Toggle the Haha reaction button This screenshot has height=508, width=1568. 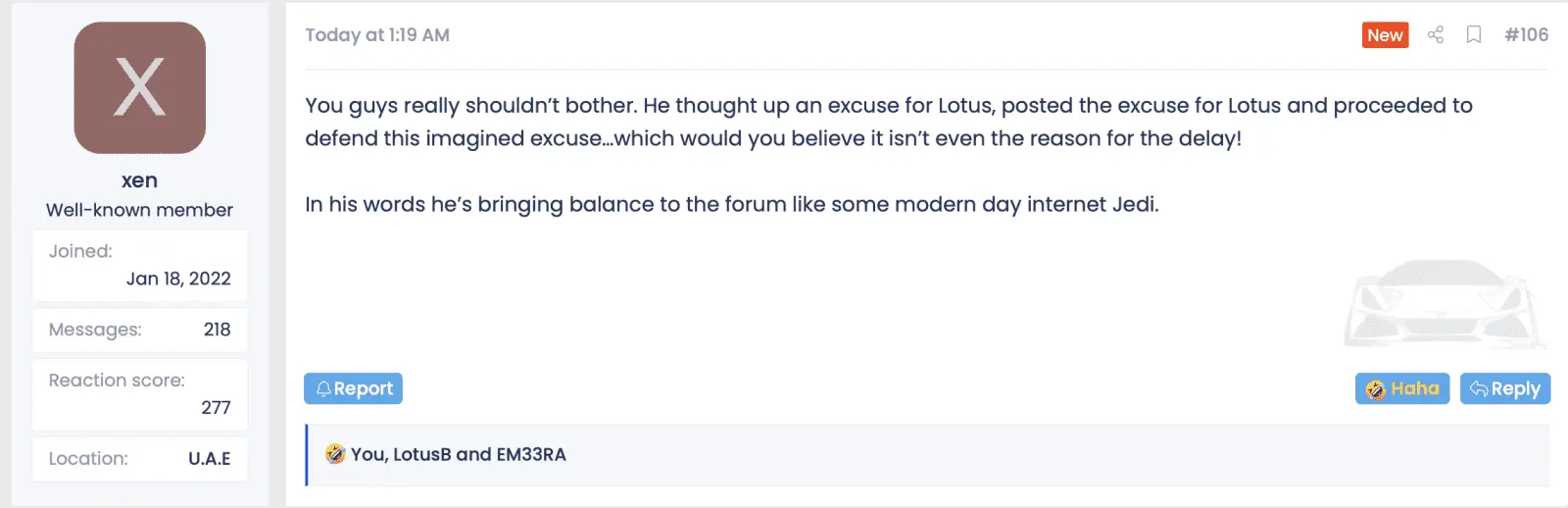1401,388
